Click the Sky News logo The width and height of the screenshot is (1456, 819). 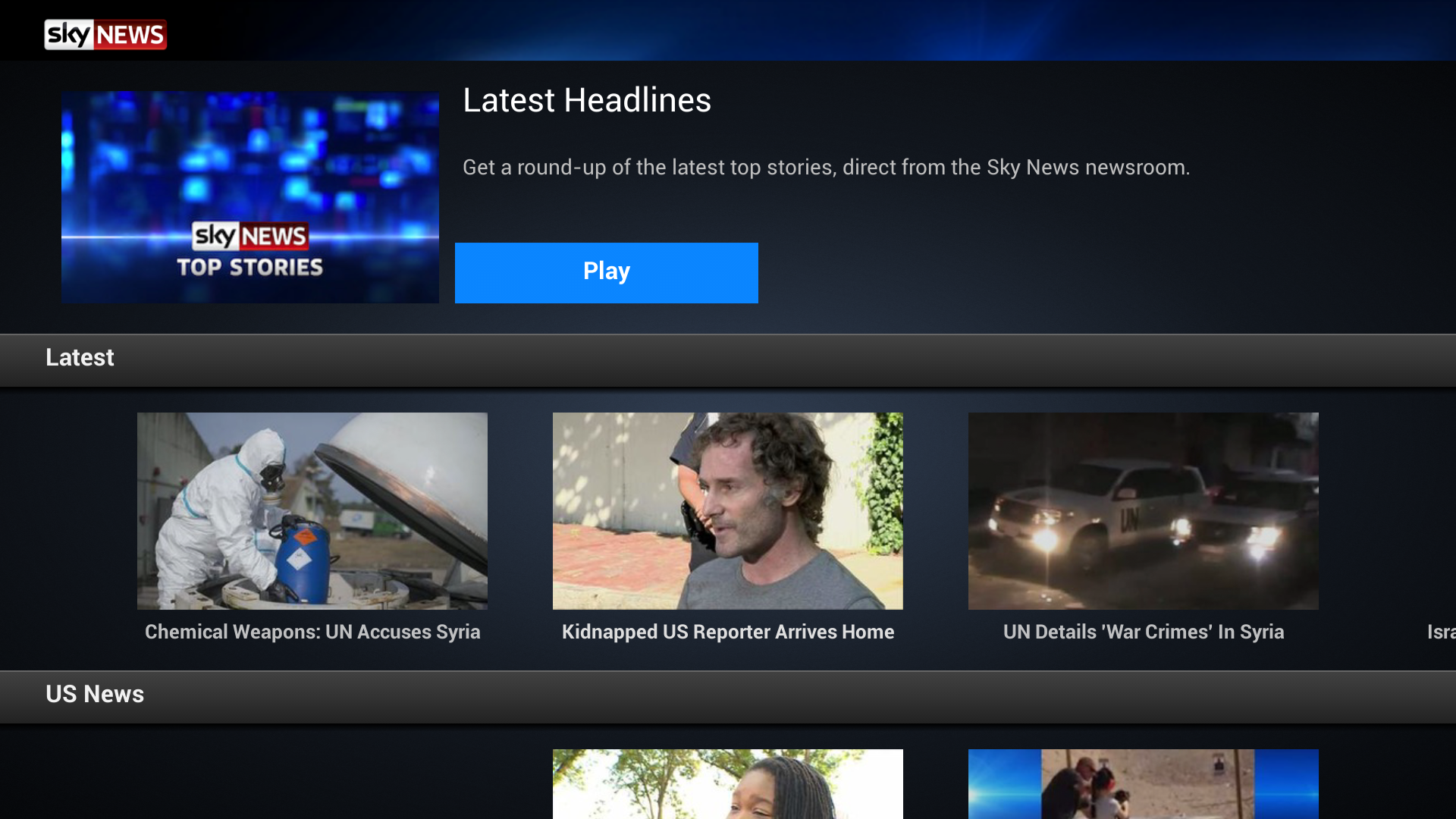tap(105, 33)
